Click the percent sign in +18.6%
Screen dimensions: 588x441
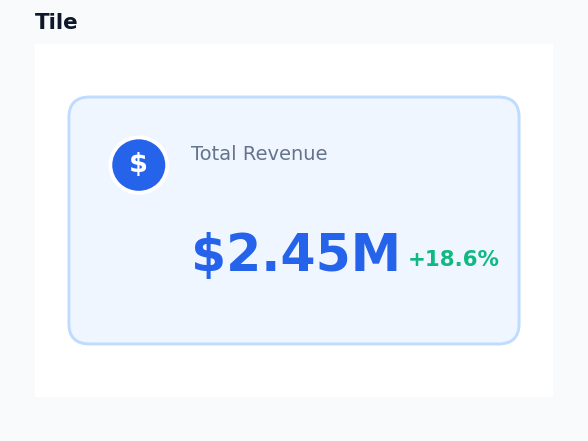[x=488, y=258]
